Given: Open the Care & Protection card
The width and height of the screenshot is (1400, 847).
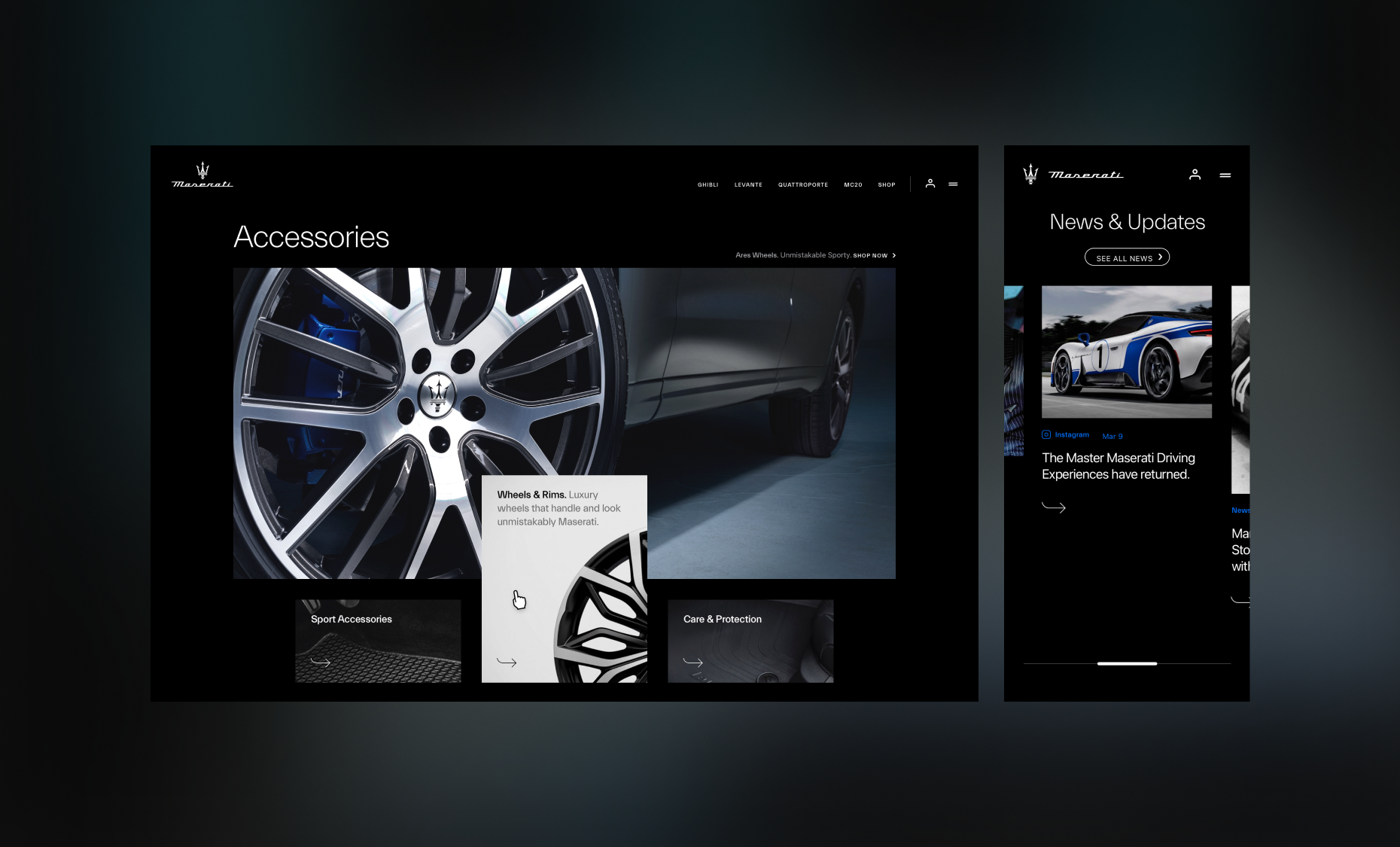Looking at the screenshot, I should coord(750,641).
